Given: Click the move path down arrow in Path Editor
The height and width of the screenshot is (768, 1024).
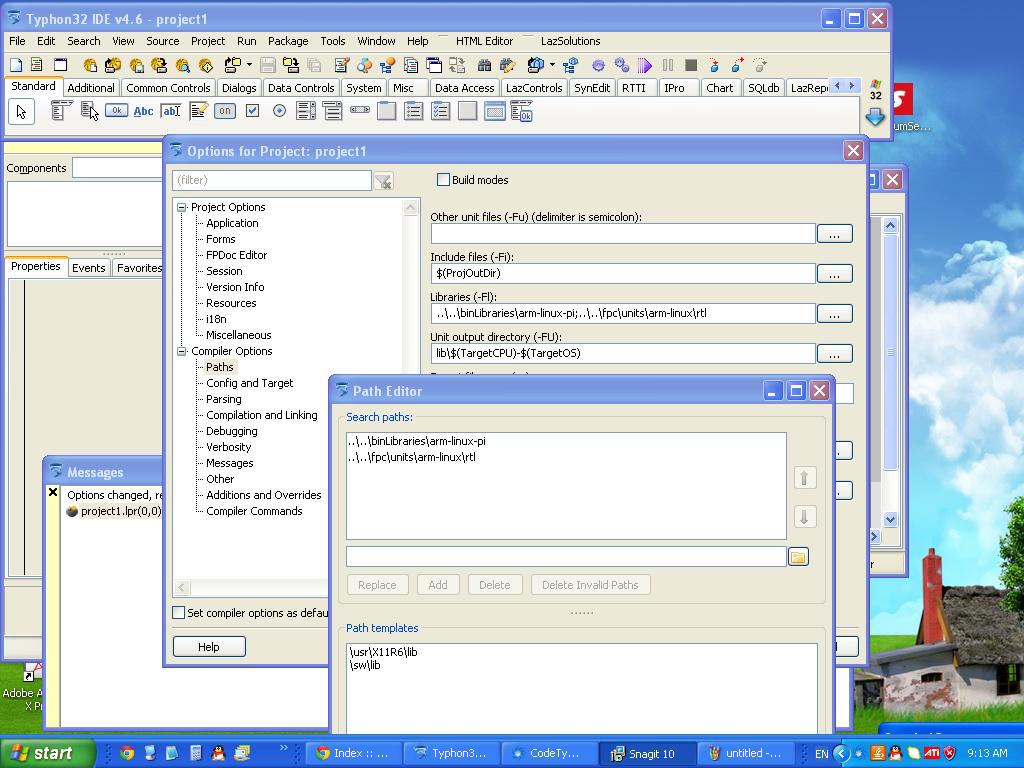Looking at the screenshot, I should [x=804, y=517].
